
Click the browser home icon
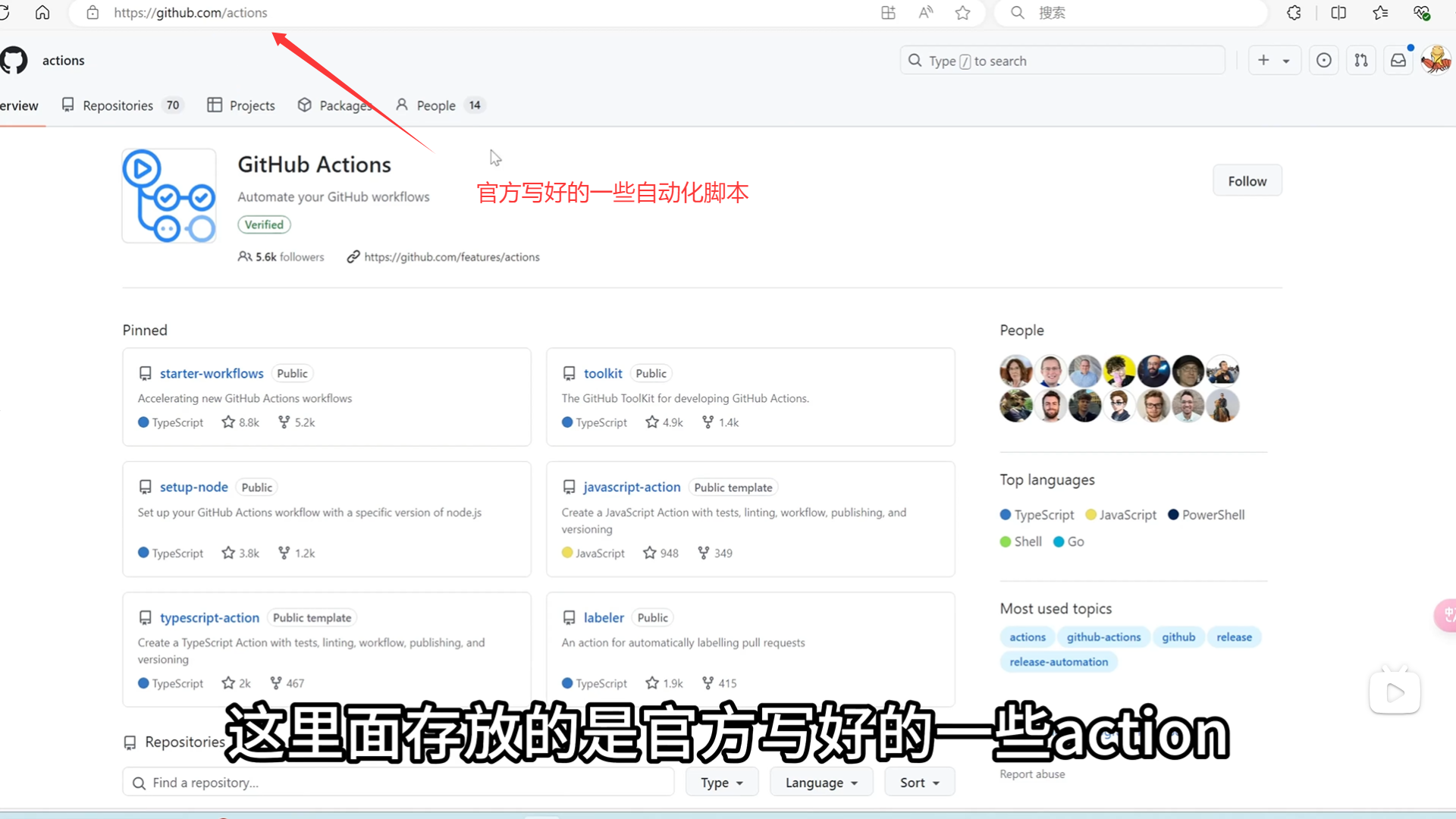[42, 12]
